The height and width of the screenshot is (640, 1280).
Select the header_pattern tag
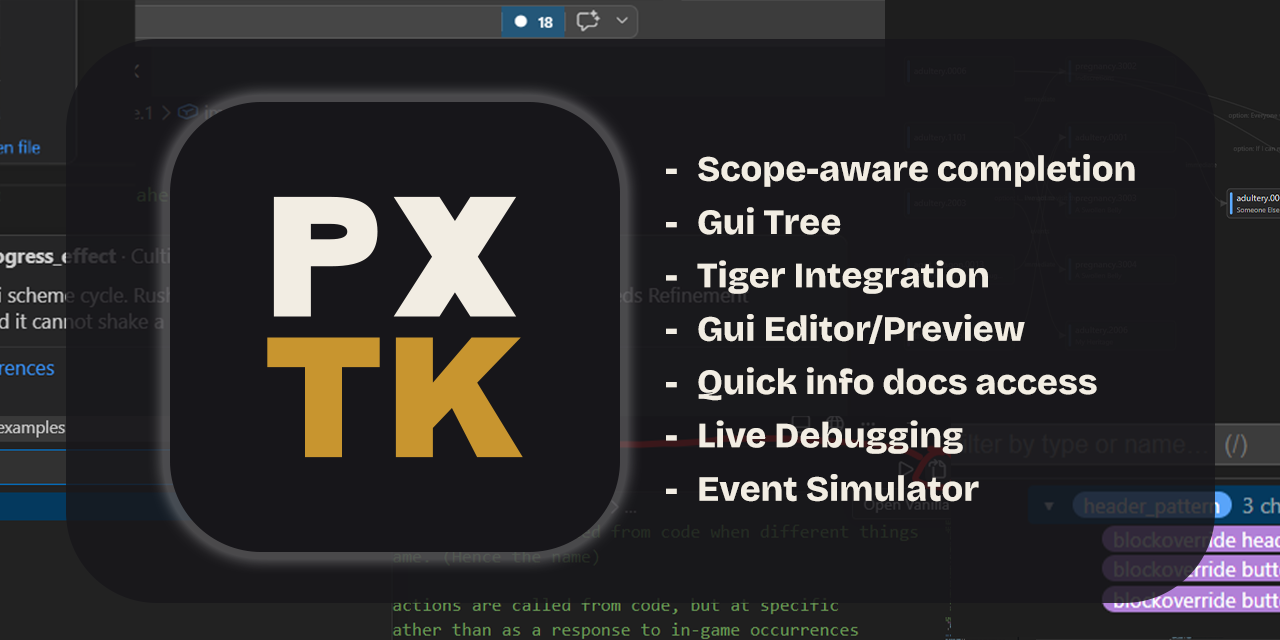pyautogui.click(x=1150, y=507)
